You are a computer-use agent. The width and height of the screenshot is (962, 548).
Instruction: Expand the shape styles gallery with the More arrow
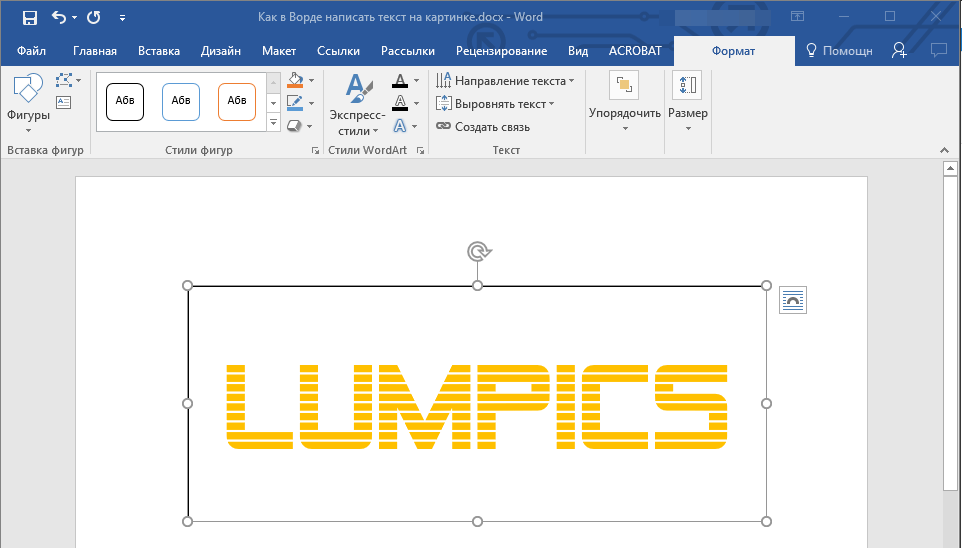click(x=274, y=123)
